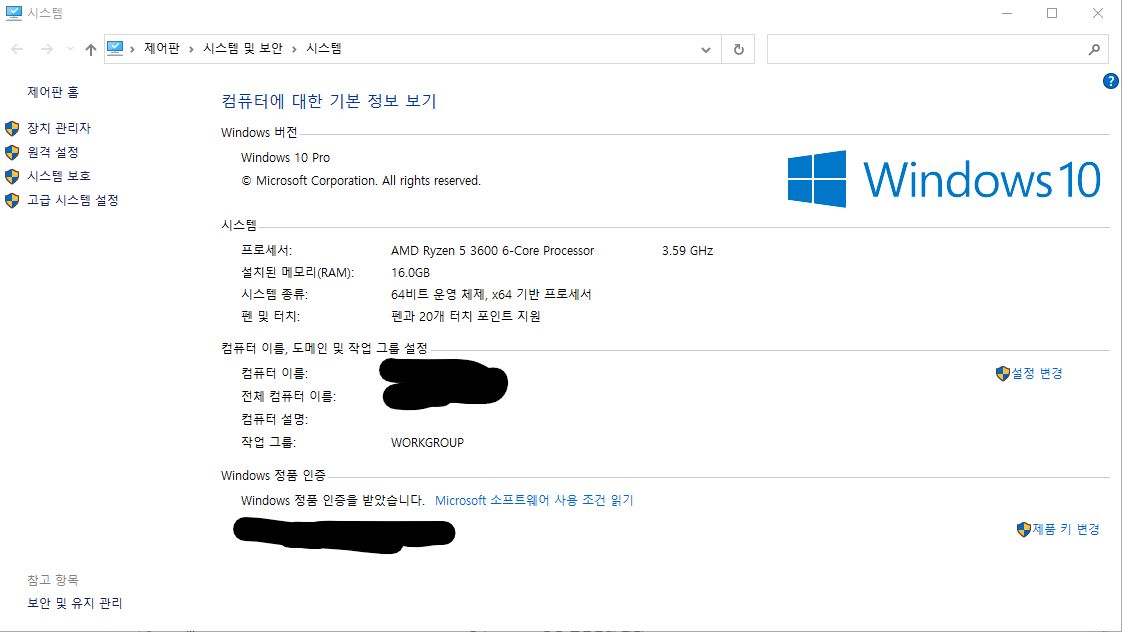Open 고급 시스템 설정 link

[x=73, y=200]
